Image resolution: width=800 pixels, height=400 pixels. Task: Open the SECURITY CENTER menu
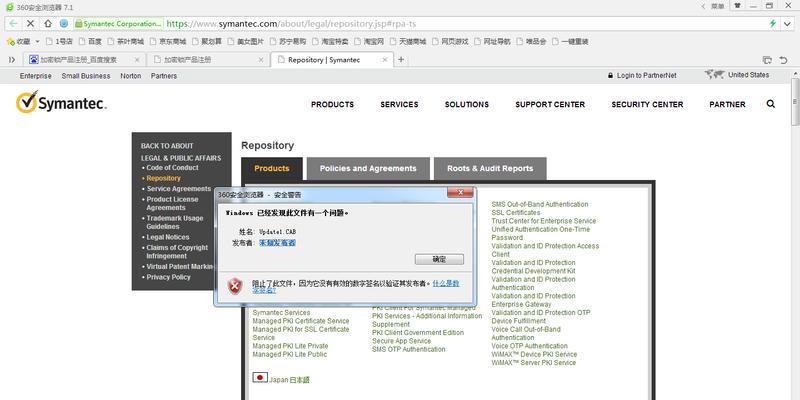pyautogui.click(x=647, y=104)
